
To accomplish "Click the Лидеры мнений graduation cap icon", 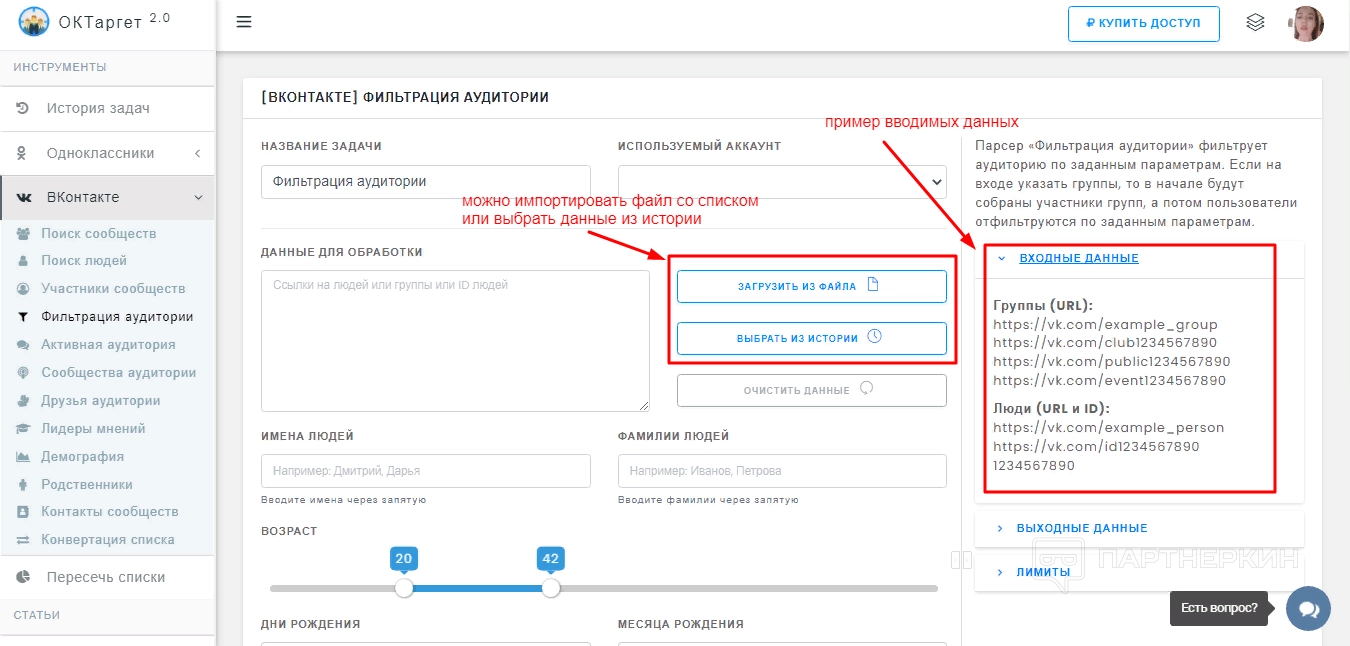I will click(x=23, y=429).
